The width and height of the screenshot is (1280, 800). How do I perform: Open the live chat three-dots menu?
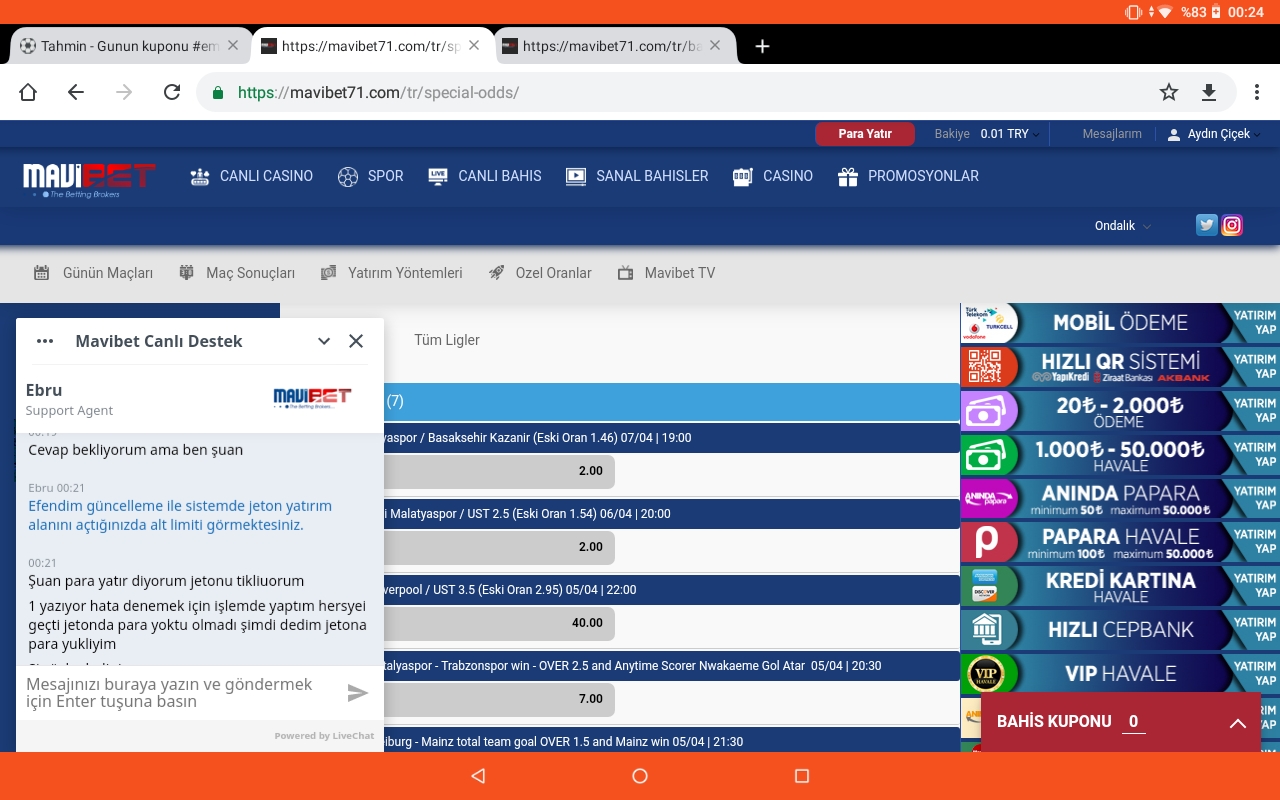tap(45, 341)
